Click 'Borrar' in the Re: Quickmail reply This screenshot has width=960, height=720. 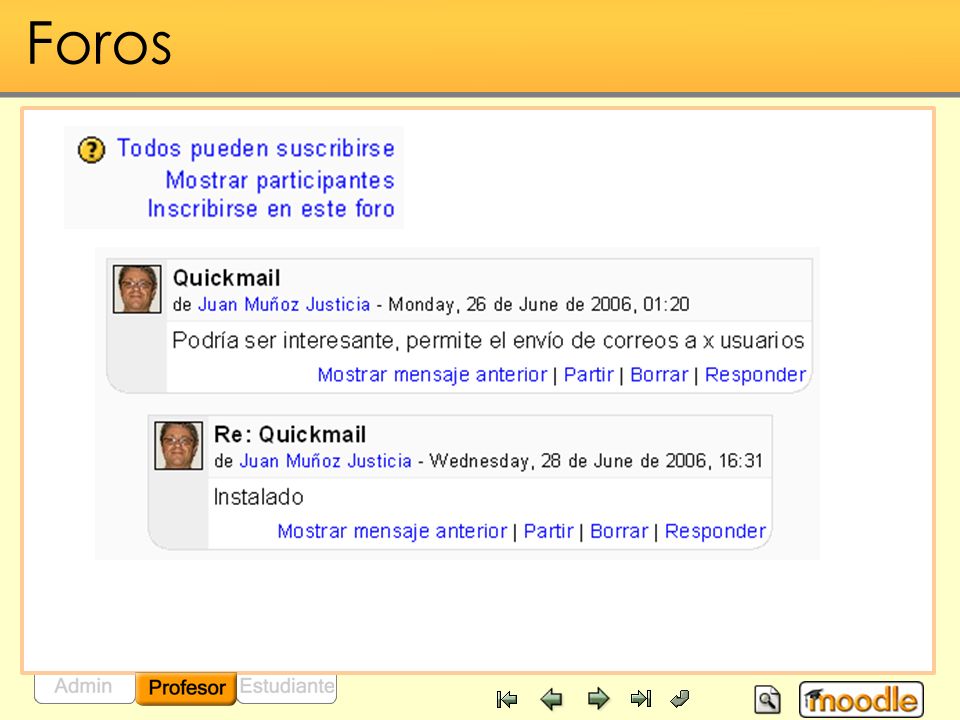pyautogui.click(x=619, y=531)
